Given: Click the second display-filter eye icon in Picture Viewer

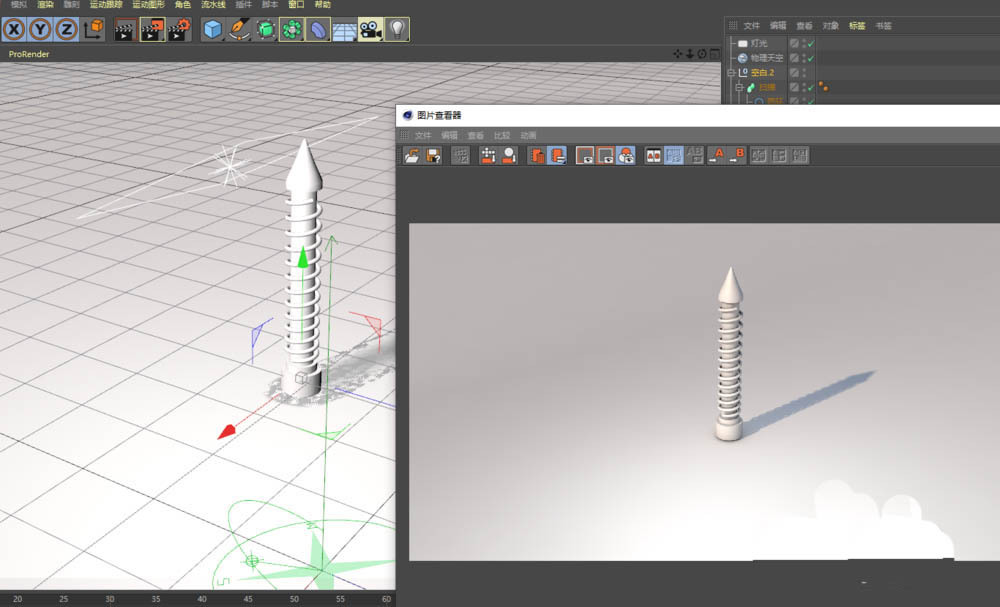Looking at the screenshot, I should [605, 156].
